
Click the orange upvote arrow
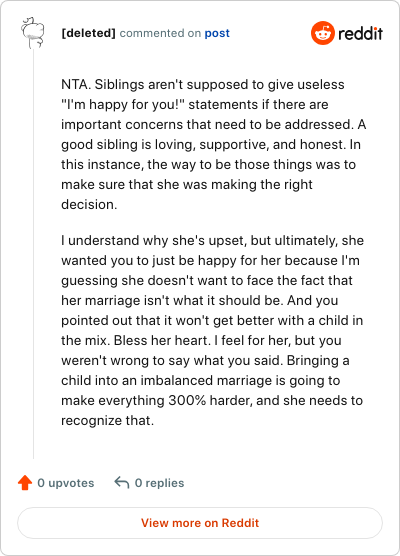tap(25, 483)
